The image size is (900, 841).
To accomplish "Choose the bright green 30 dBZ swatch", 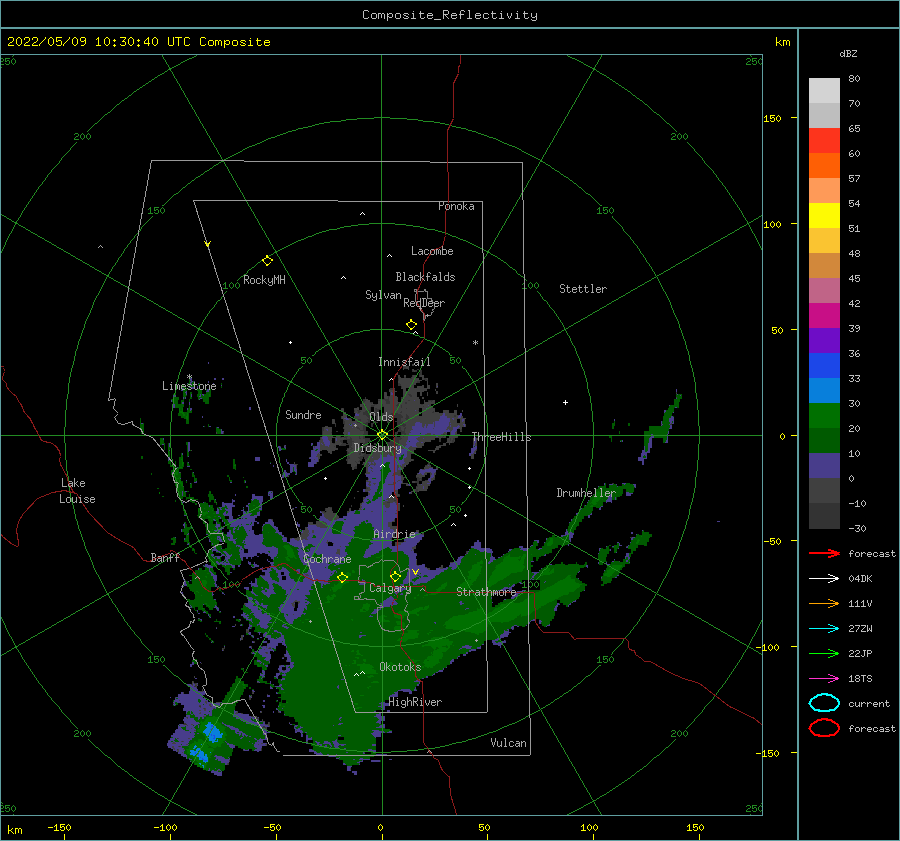I will click(824, 415).
